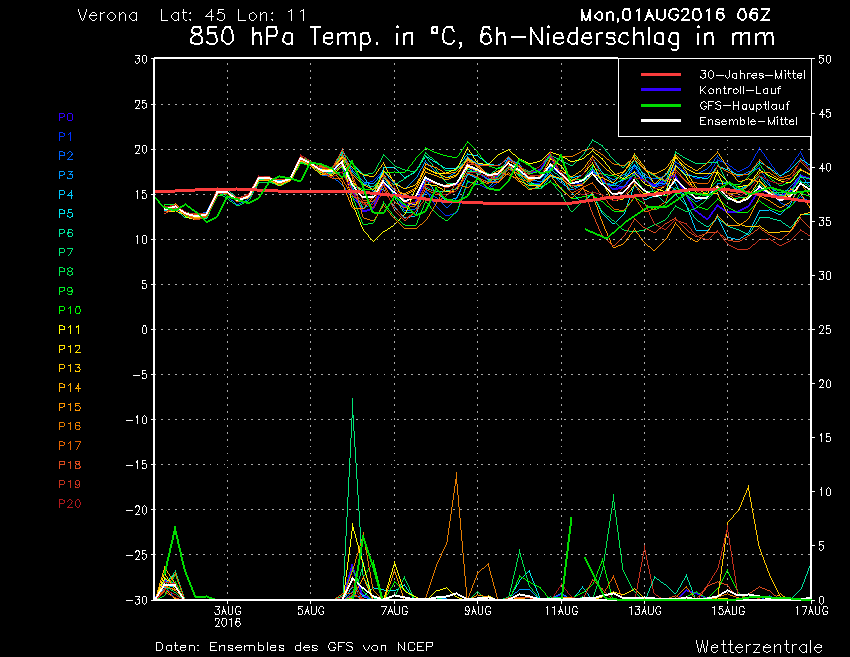Select the P20 ensemble member label
Image resolution: width=850 pixels, height=657 pixels.
click(x=68, y=503)
